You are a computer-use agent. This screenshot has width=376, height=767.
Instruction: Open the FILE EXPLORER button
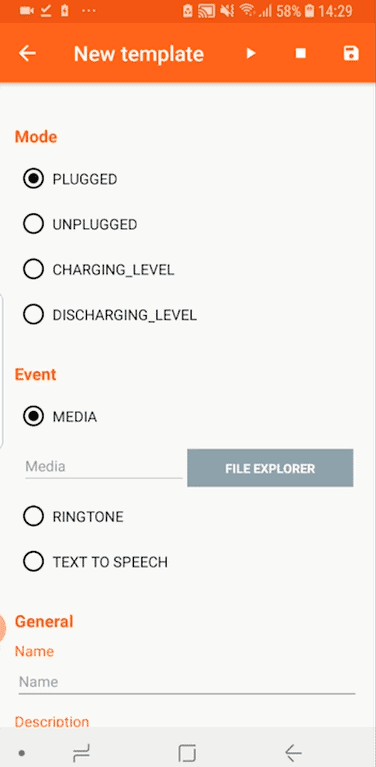(x=270, y=468)
